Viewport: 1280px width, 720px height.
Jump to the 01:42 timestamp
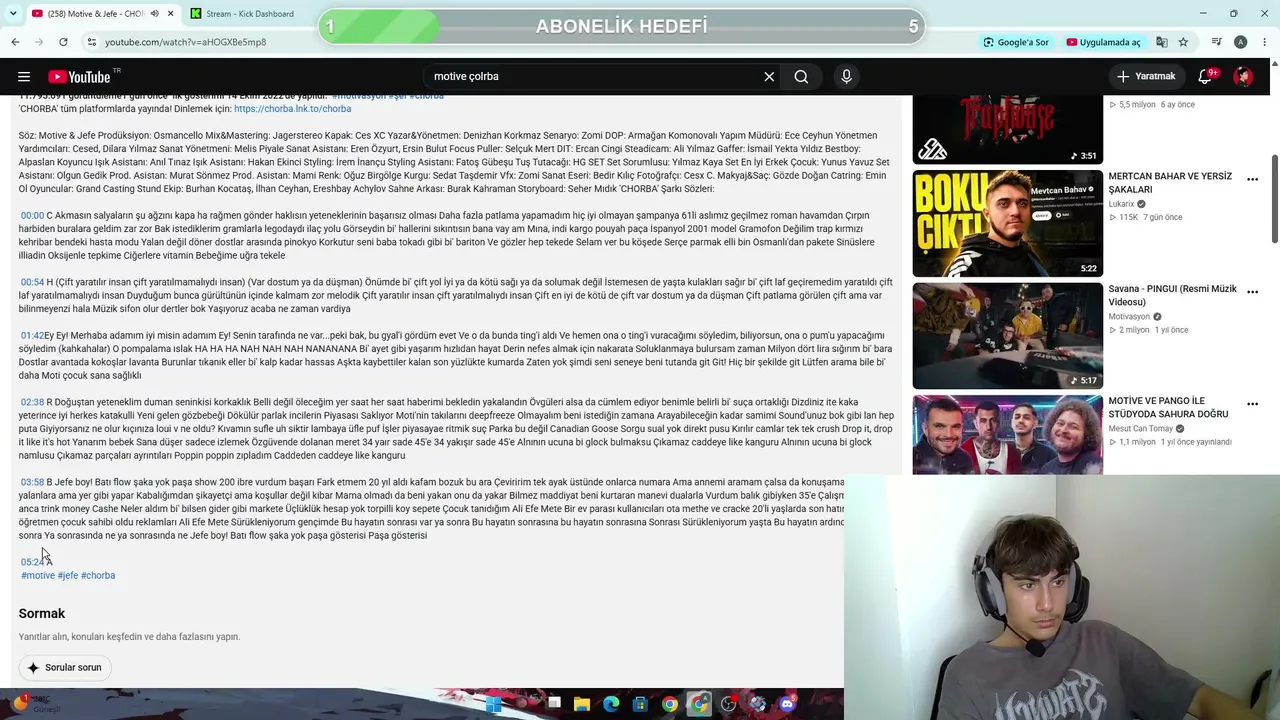[32, 335]
